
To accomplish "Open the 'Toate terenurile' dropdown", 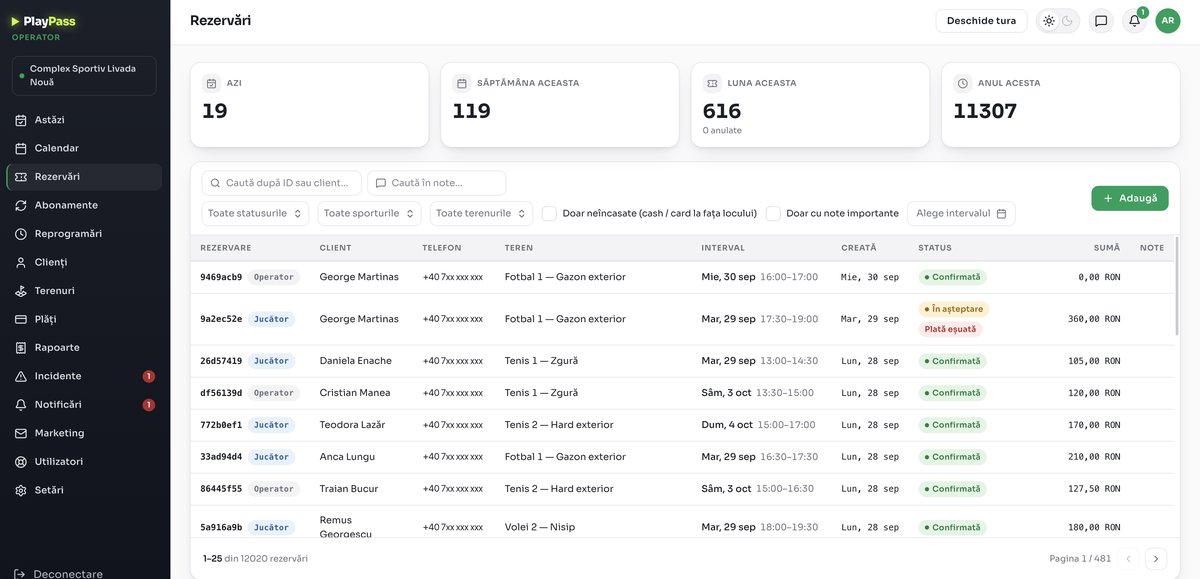I will tap(482, 213).
